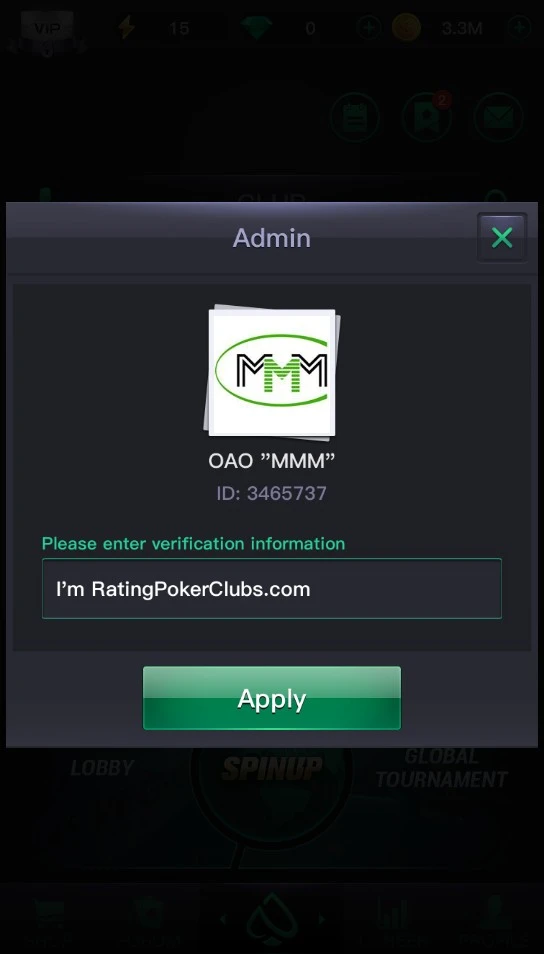Open the SpinUp game mode

pos(271,768)
